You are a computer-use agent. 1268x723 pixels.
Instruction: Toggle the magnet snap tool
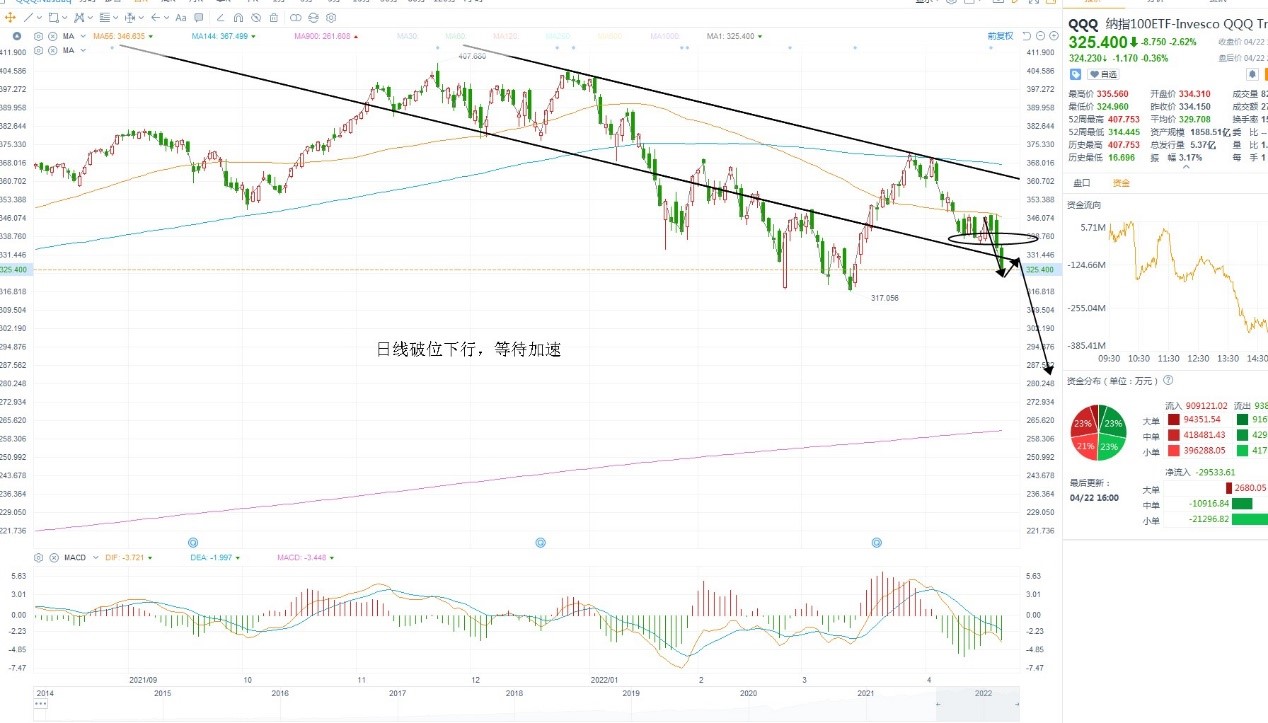238,17
